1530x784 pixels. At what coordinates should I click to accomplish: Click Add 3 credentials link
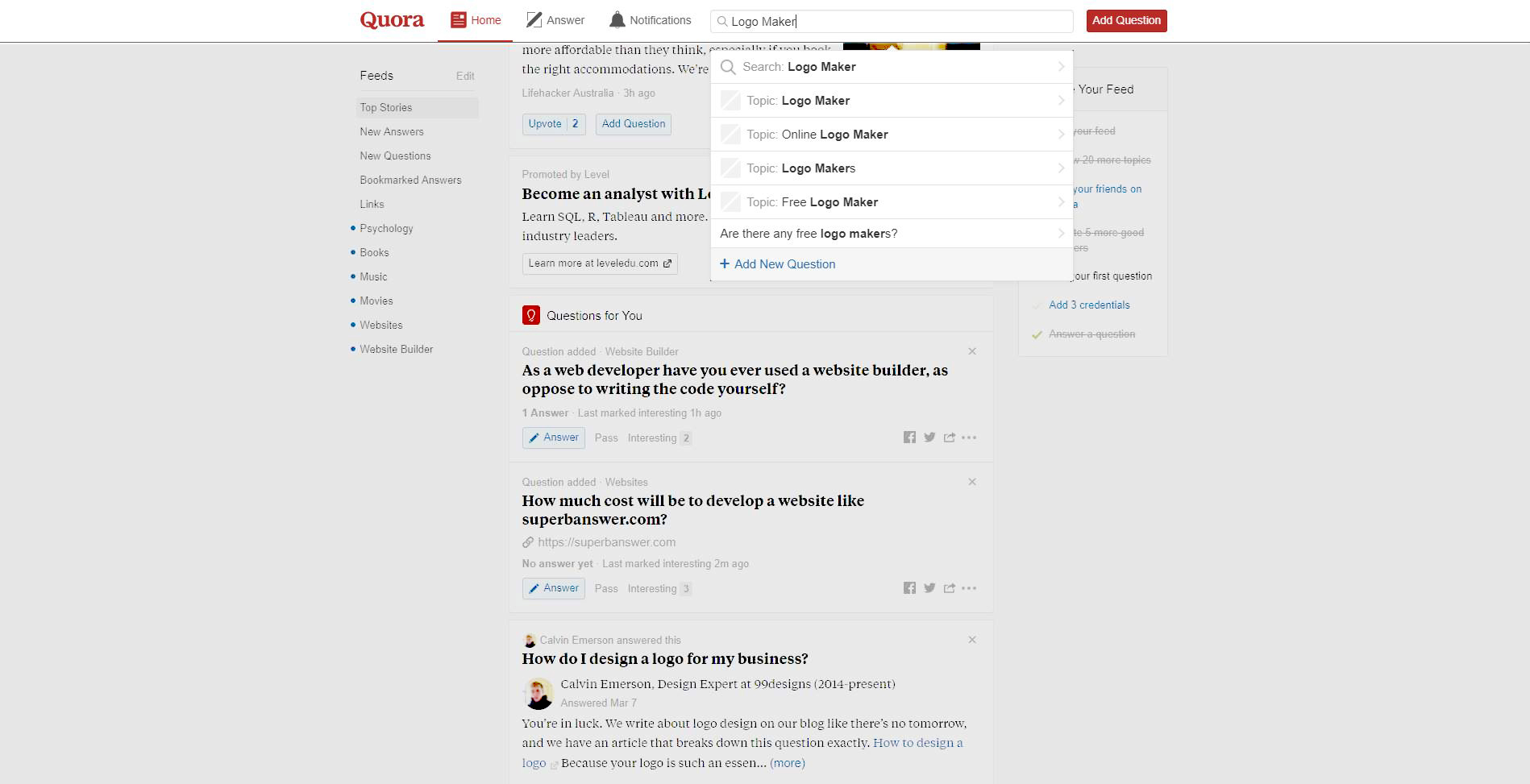coord(1089,305)
